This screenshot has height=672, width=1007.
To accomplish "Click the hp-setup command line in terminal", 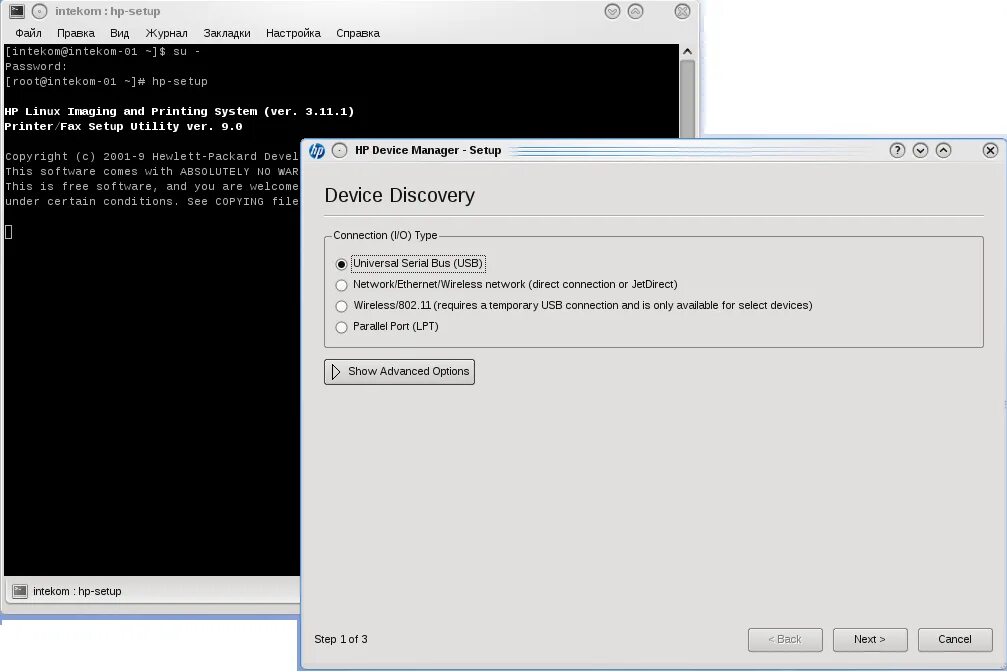I will pos(106,82).
